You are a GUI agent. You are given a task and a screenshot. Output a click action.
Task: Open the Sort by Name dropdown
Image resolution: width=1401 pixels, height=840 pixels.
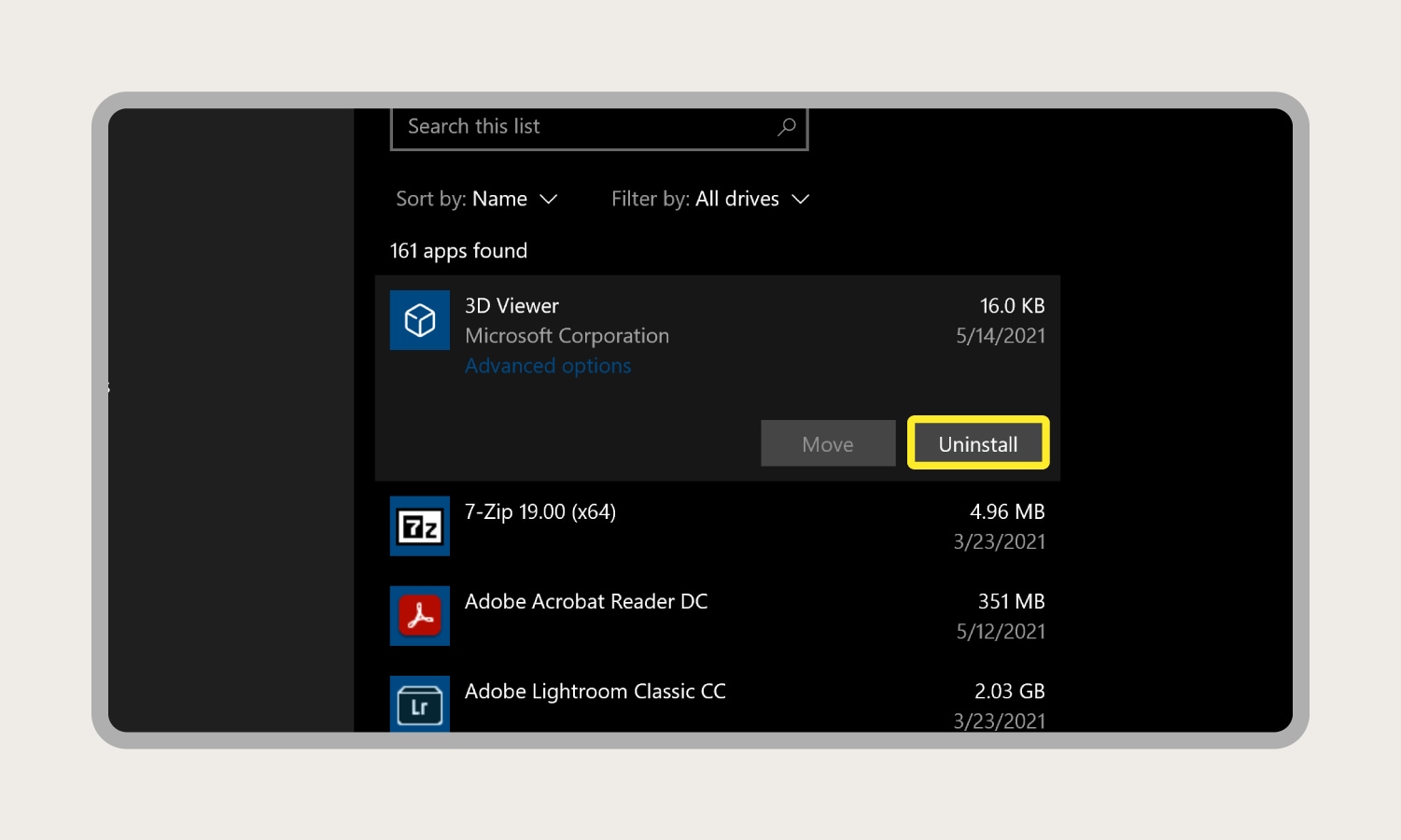tap(477, 199)
